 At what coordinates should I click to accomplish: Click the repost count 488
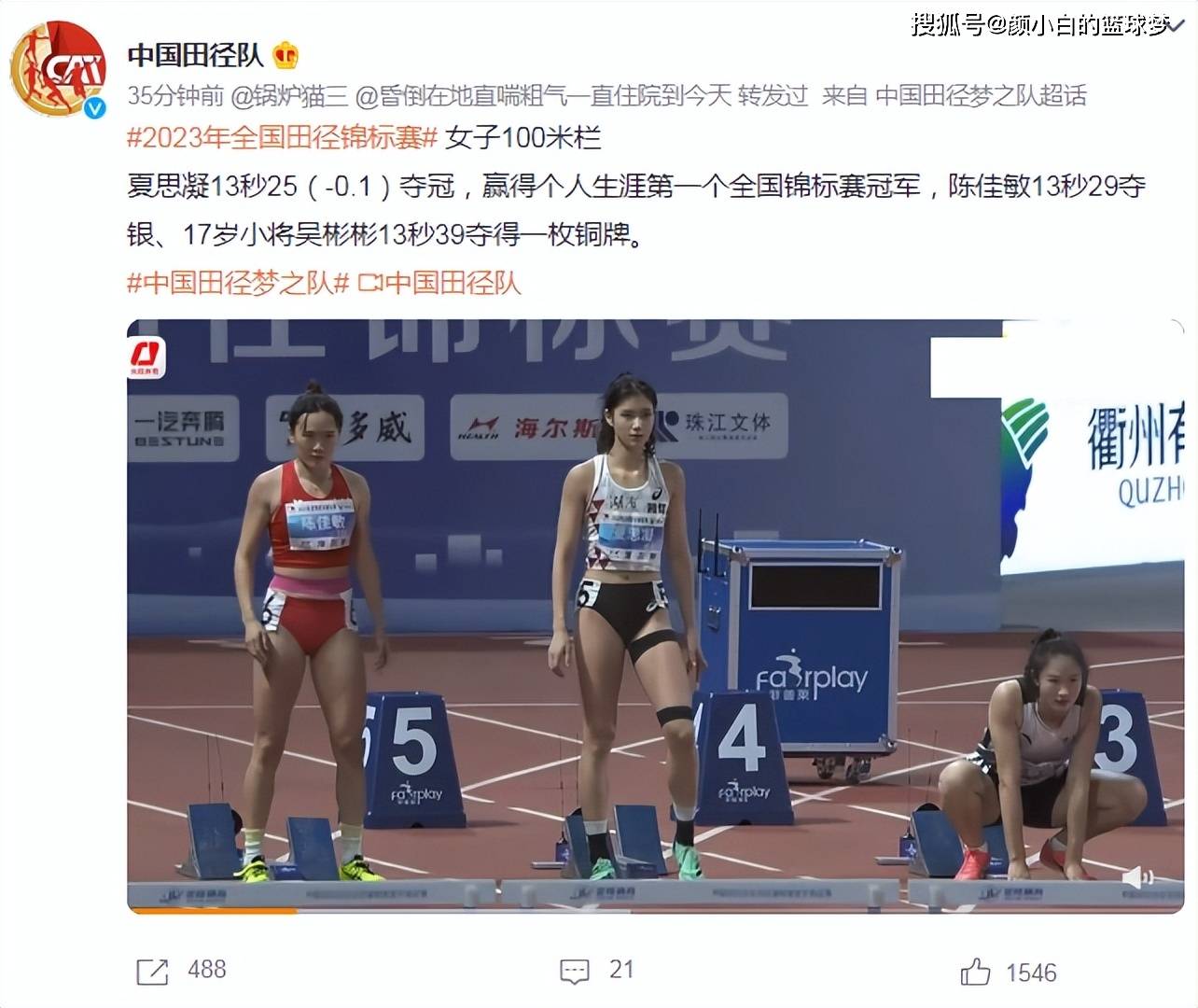[207, 970]
